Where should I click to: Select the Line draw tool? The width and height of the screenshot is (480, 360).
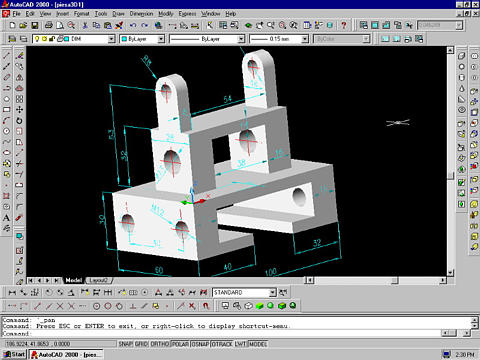[x=6, y=56]
